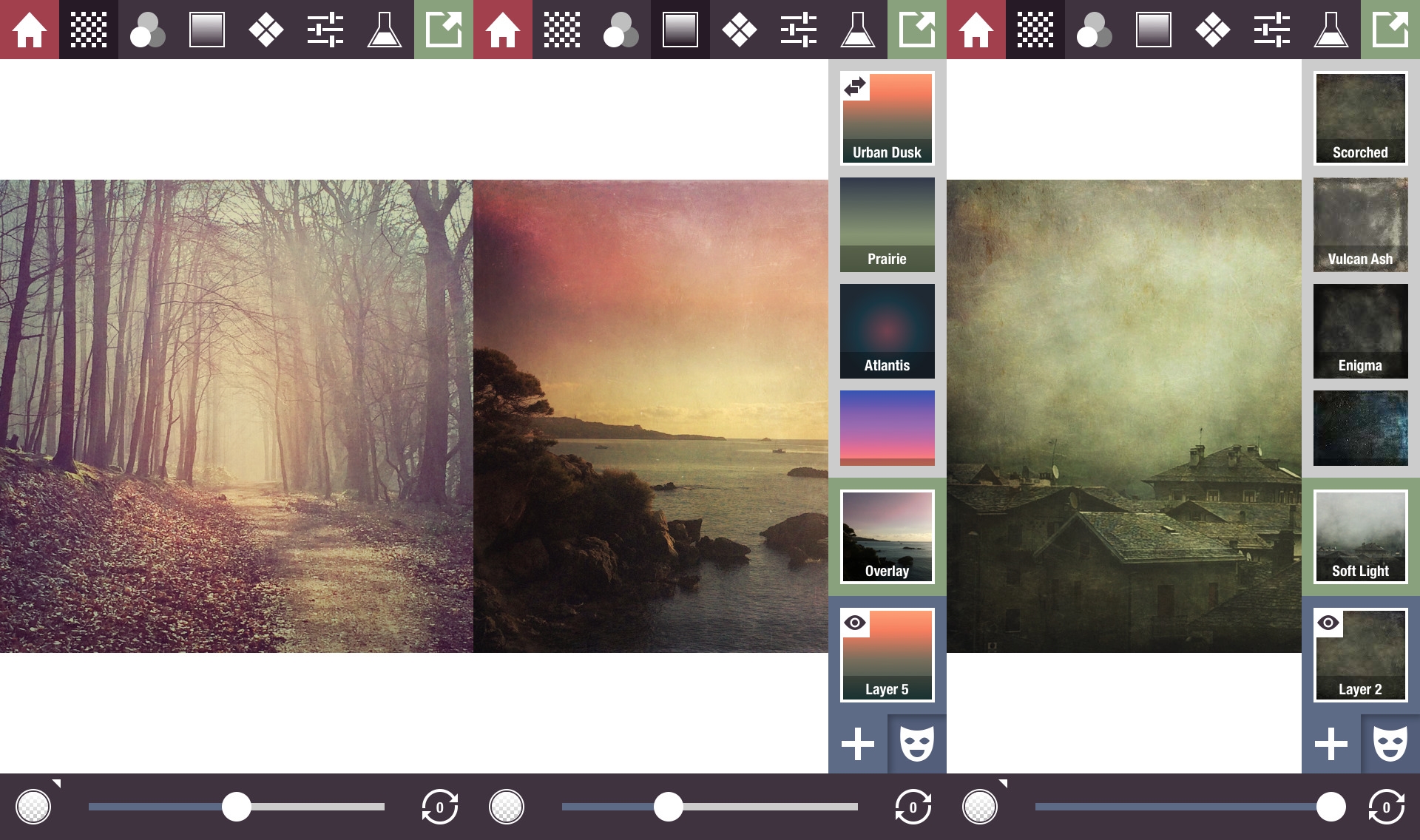This screenshot has height=840, width=1420.
Task: Select the Enigma texture
Action: coord(1361,331)
